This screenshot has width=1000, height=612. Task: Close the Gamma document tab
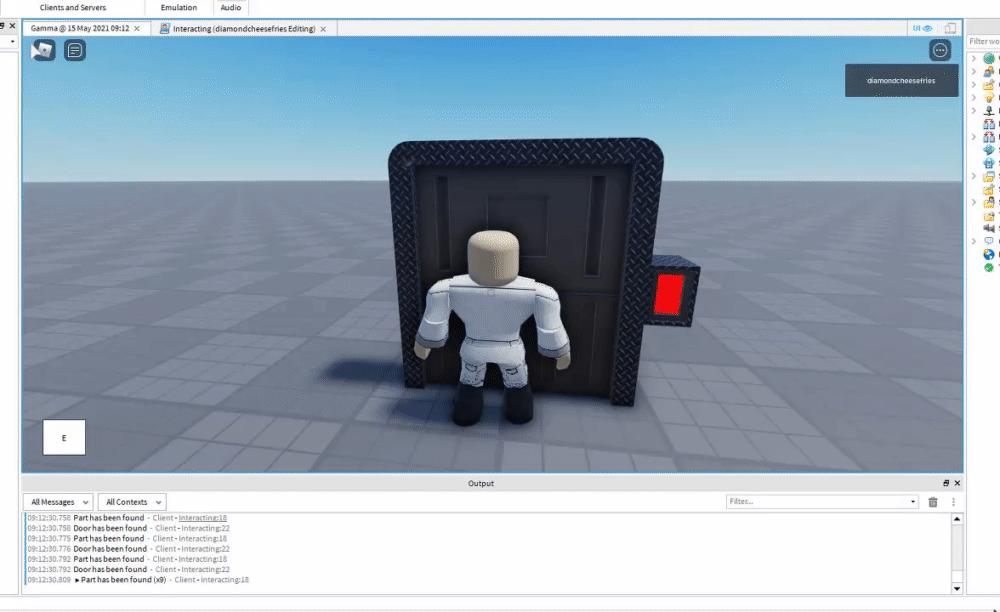click(x=136, y=29)
